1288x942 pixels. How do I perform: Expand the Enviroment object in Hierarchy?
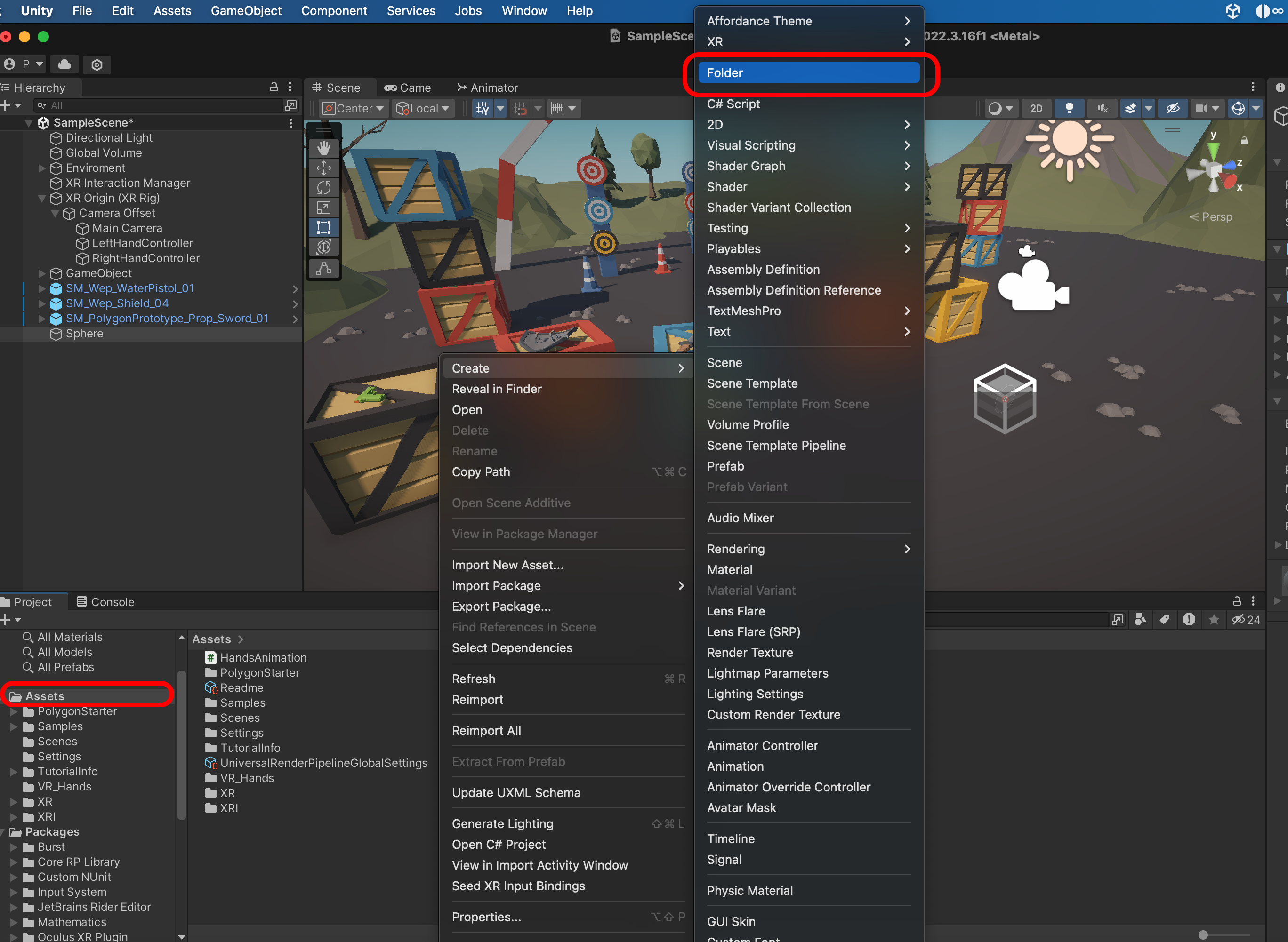(41, 168)
